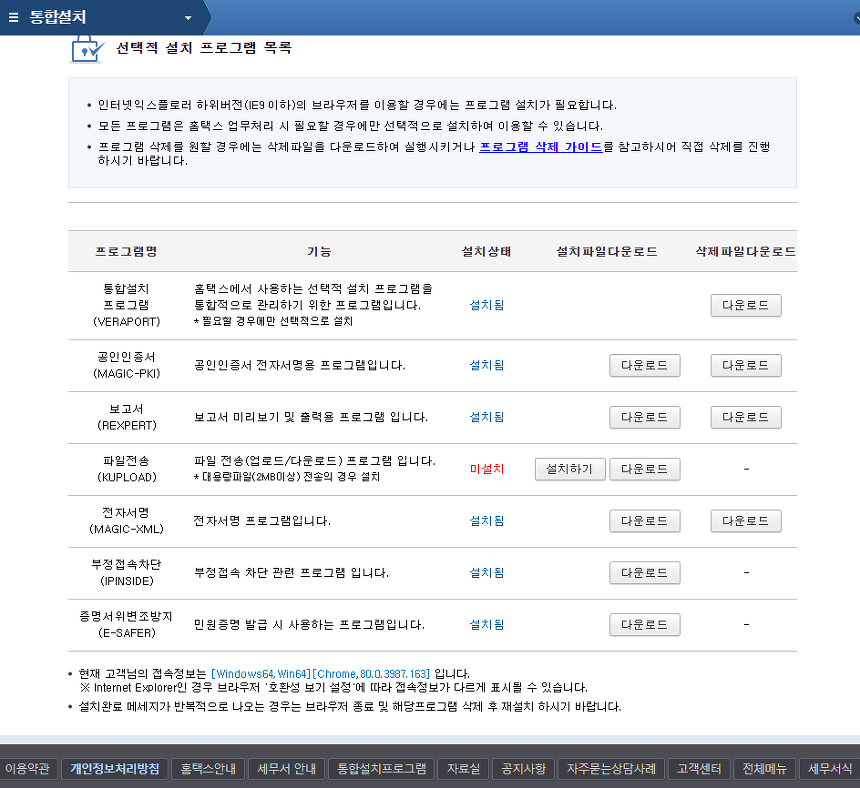Show 전체메뉴 from the footer bar
Image resolution: width=860 pixels, height=788 pixels.
click(x=764, y=769)
